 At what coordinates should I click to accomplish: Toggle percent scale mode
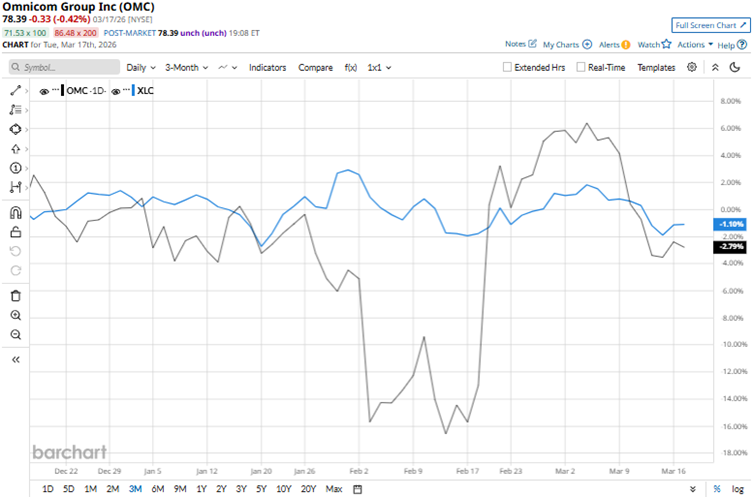717,489
